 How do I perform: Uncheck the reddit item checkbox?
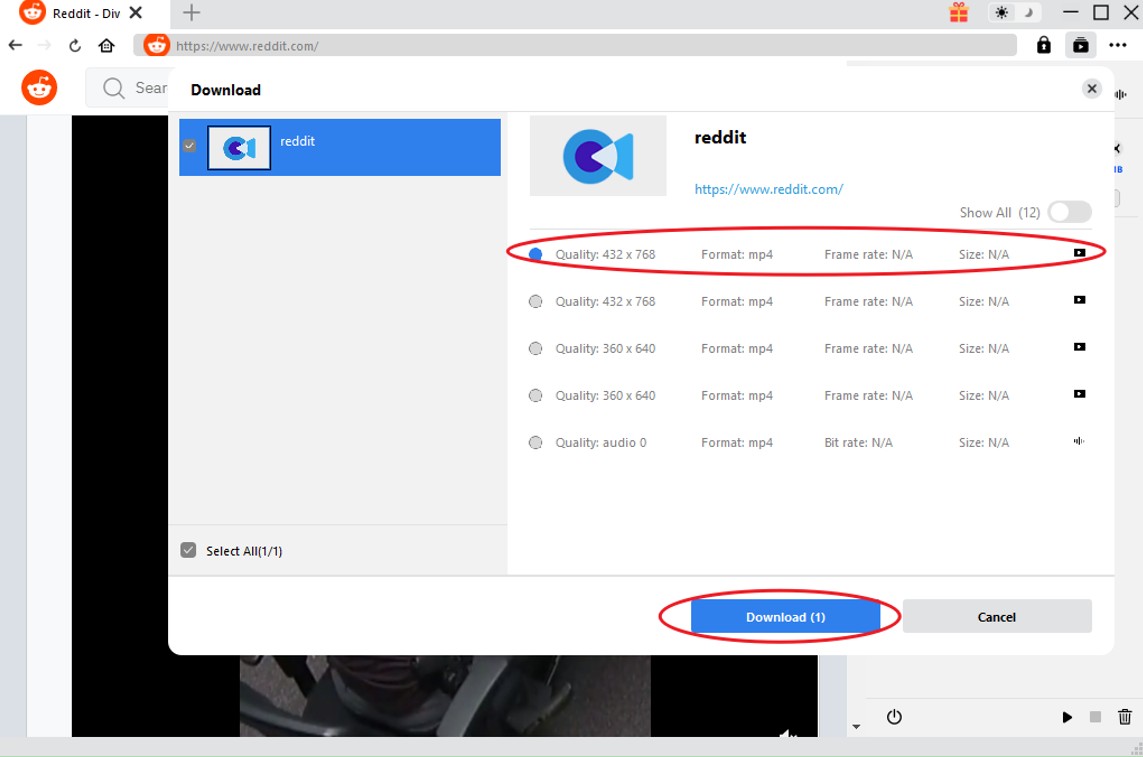(189, 146)
